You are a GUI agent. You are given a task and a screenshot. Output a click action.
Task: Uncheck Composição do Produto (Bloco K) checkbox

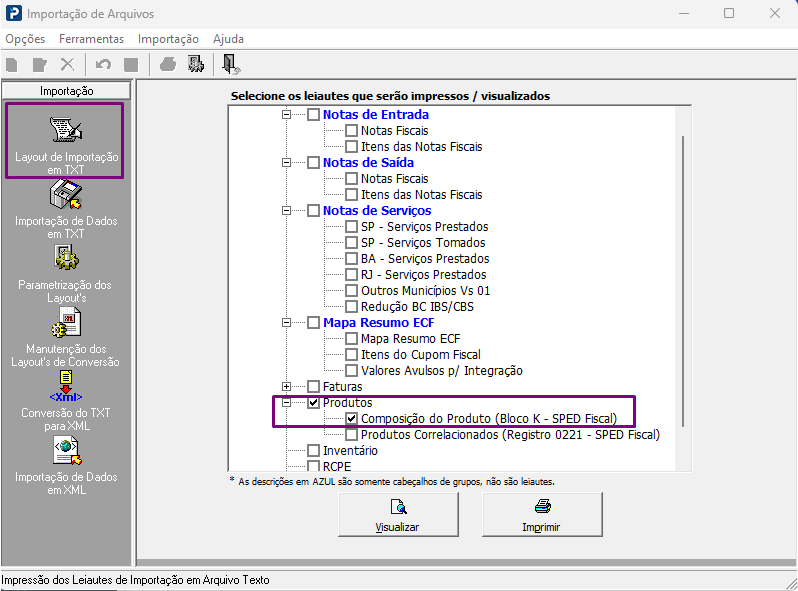tap(351, 418)
